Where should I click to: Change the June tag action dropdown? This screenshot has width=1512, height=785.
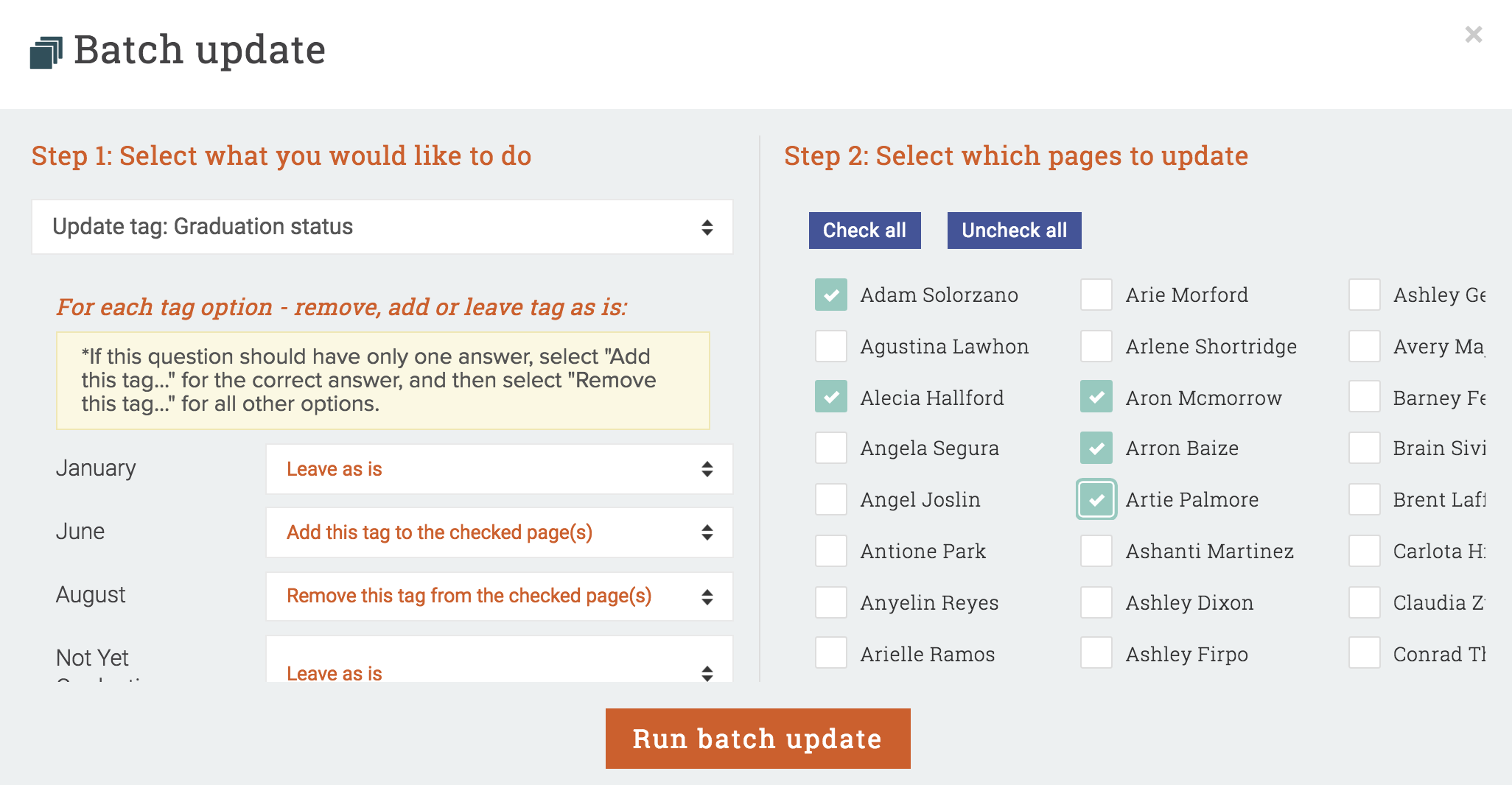[x=499, y=532]
